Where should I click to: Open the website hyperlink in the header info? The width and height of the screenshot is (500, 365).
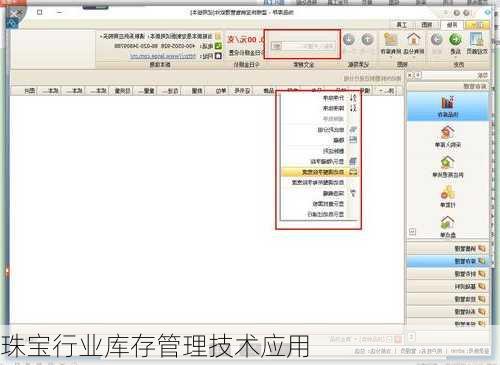163,56
